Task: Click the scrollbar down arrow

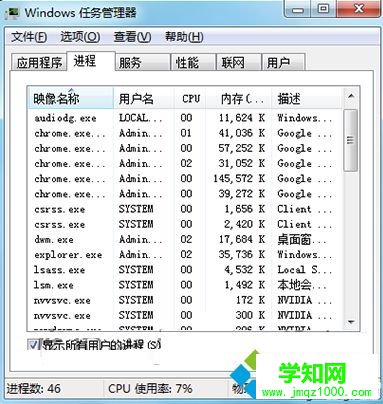Action: (351, 322)
